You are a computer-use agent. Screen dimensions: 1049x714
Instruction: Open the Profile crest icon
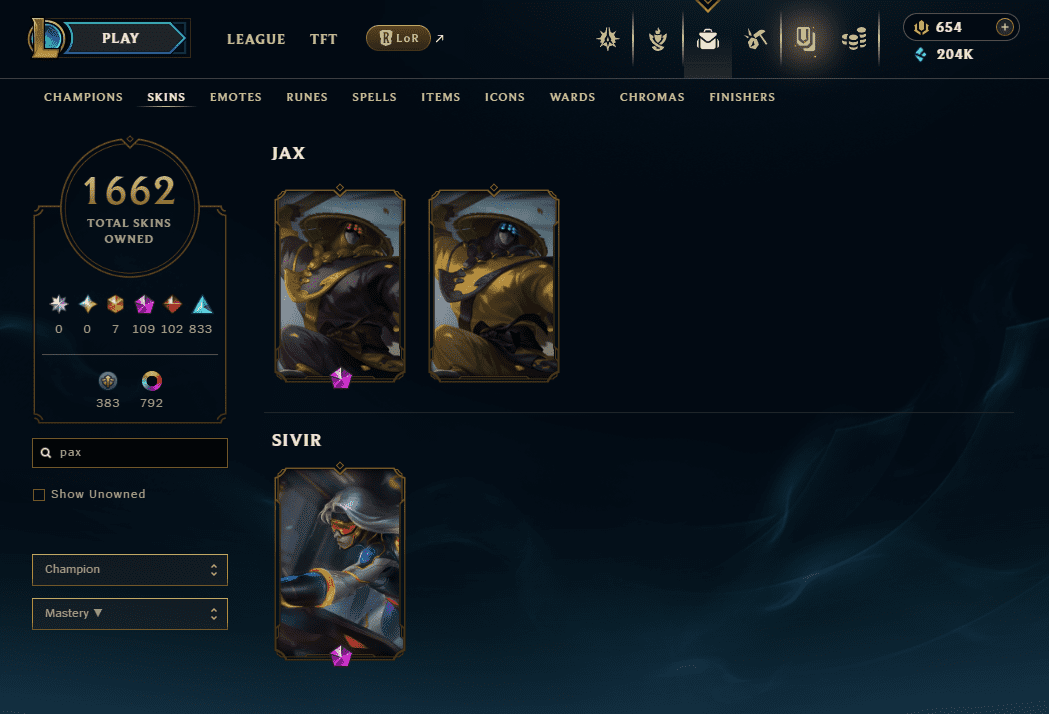coord(607,39)
